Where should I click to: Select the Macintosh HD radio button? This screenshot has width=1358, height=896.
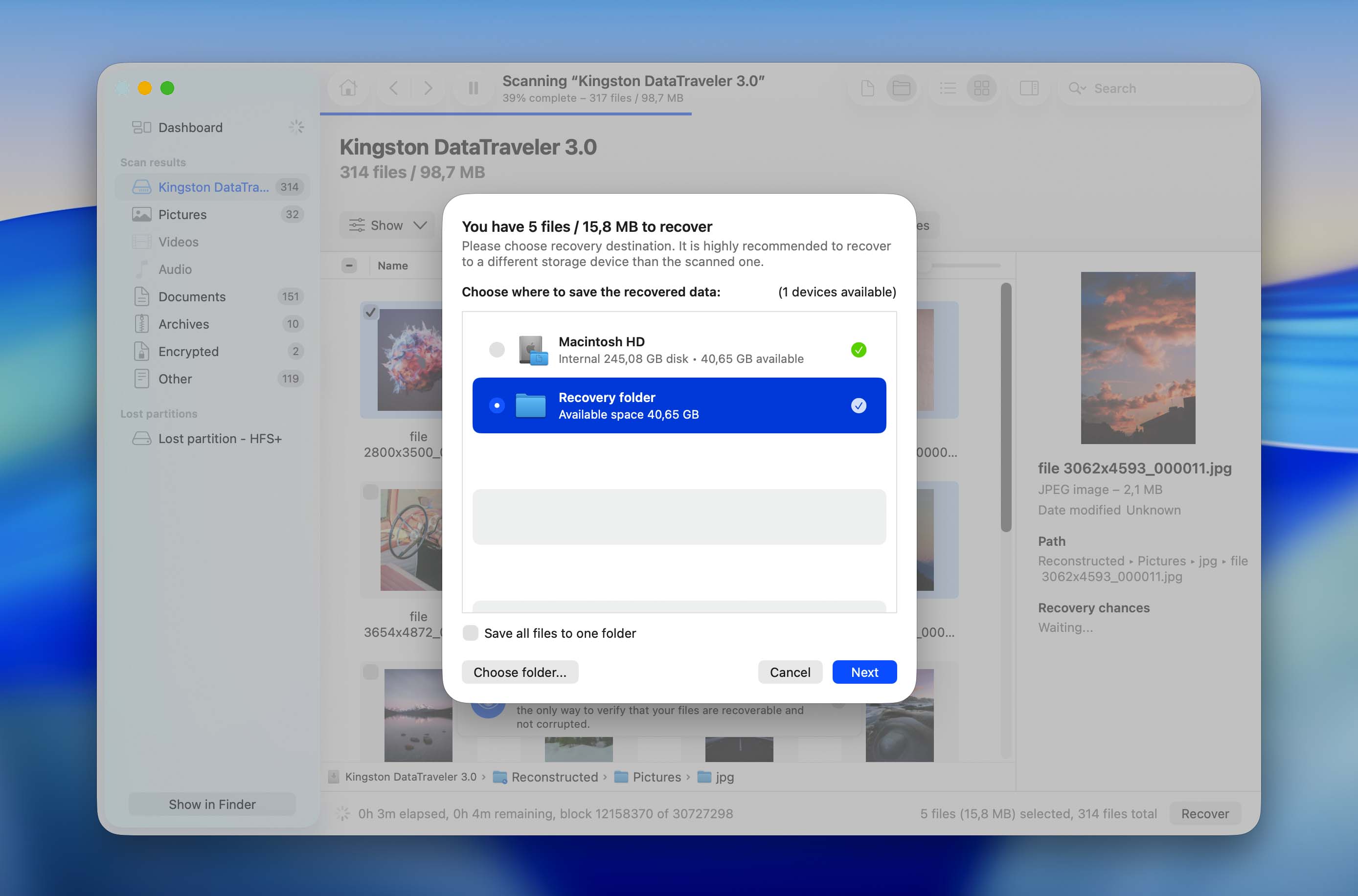point(497,349)
